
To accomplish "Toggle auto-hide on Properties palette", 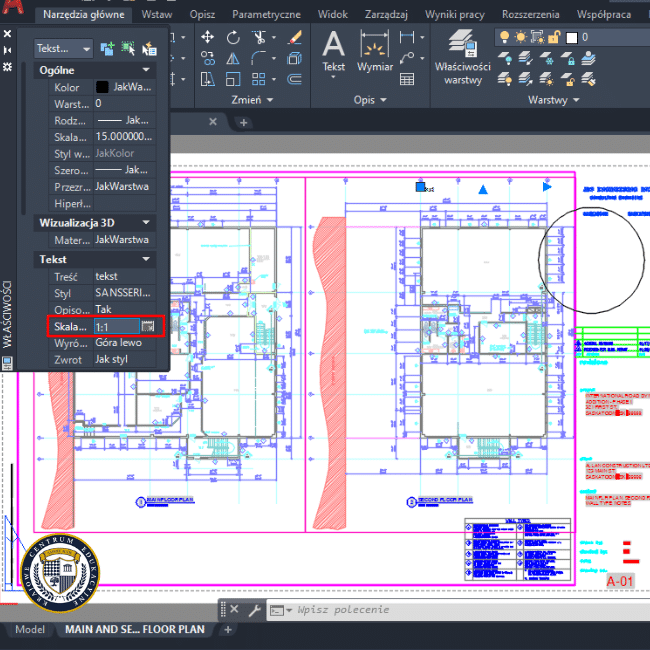I will (x=7, y=50).
